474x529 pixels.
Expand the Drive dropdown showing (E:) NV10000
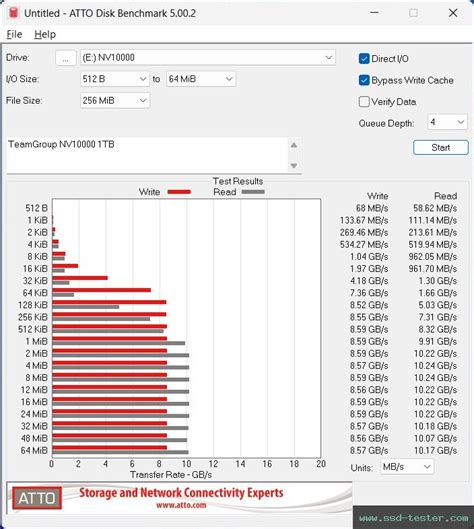208,58
